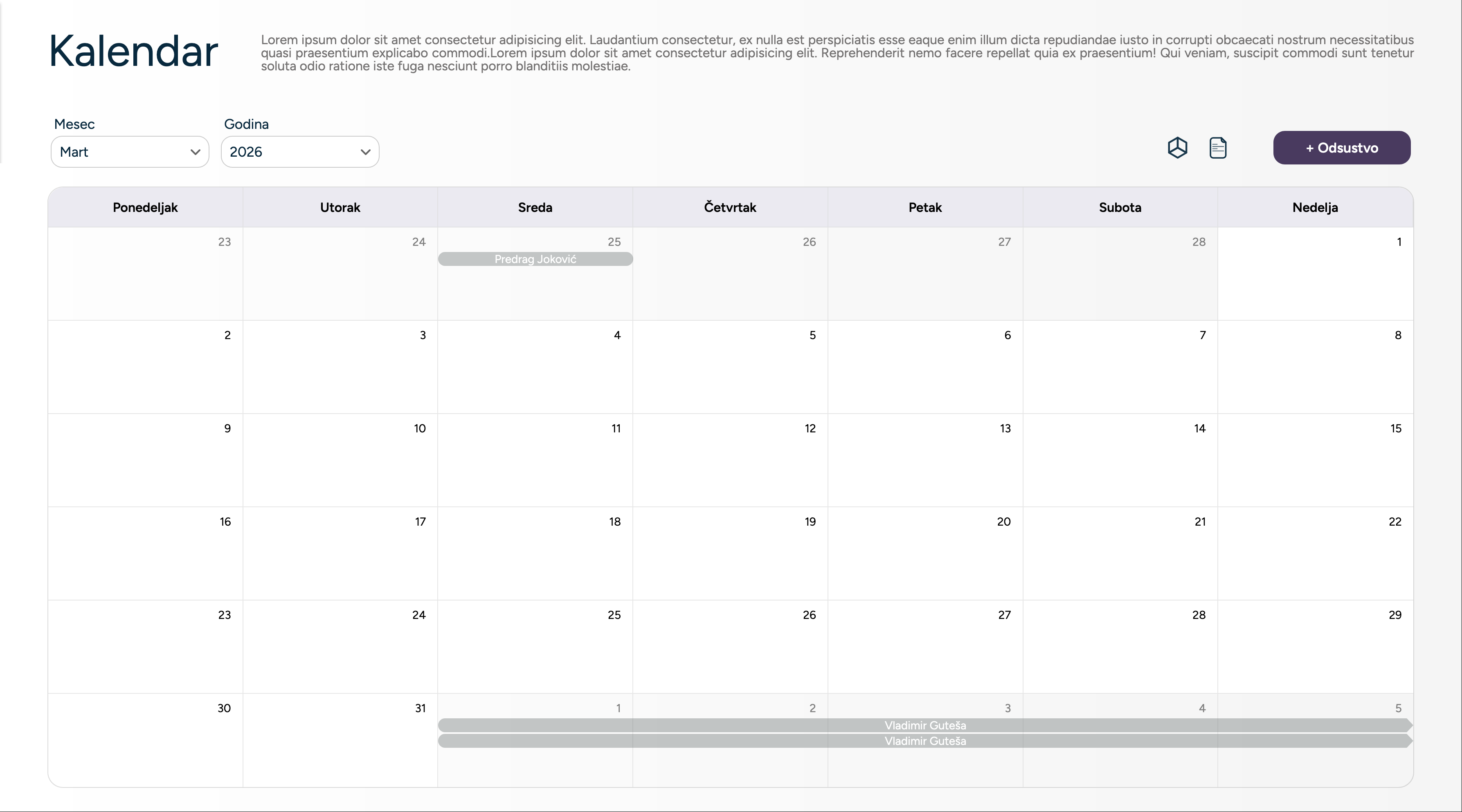The image size is (1462, 812).
Task: Select day 1 under Nedelja
Action: click(1315, 274)
